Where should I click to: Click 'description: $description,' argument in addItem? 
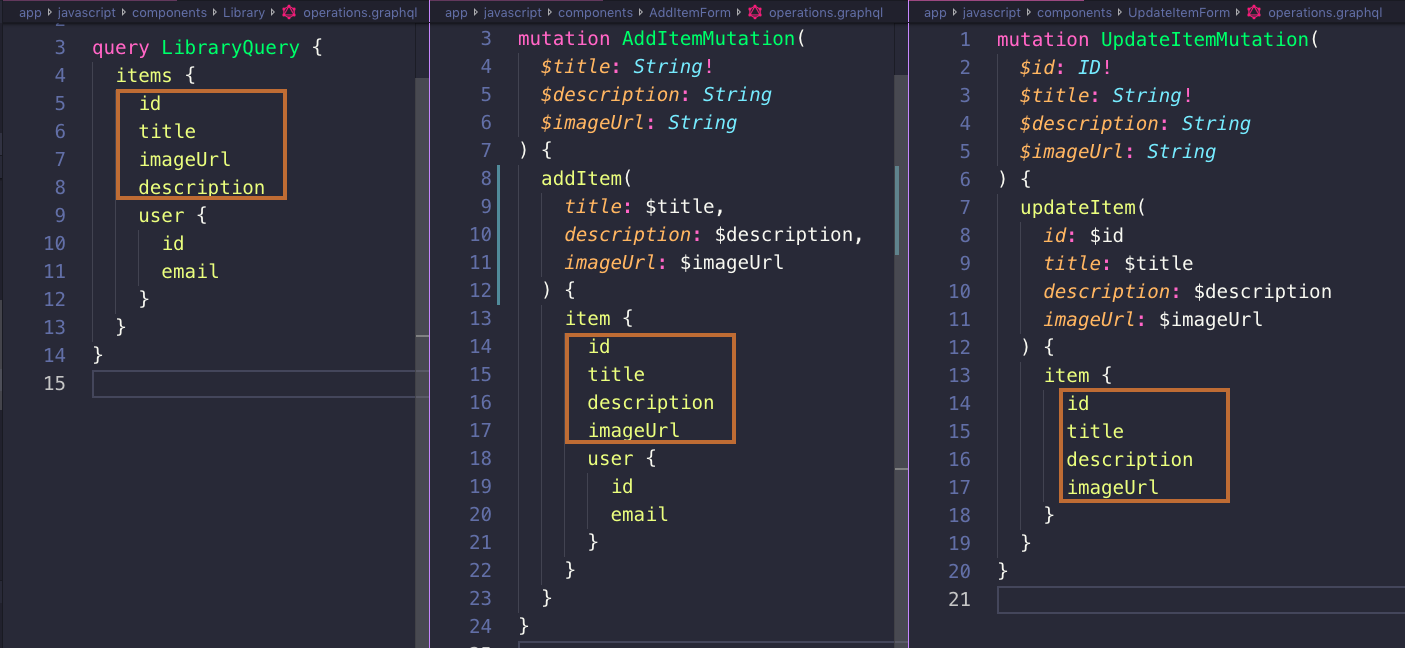[714, 234]
